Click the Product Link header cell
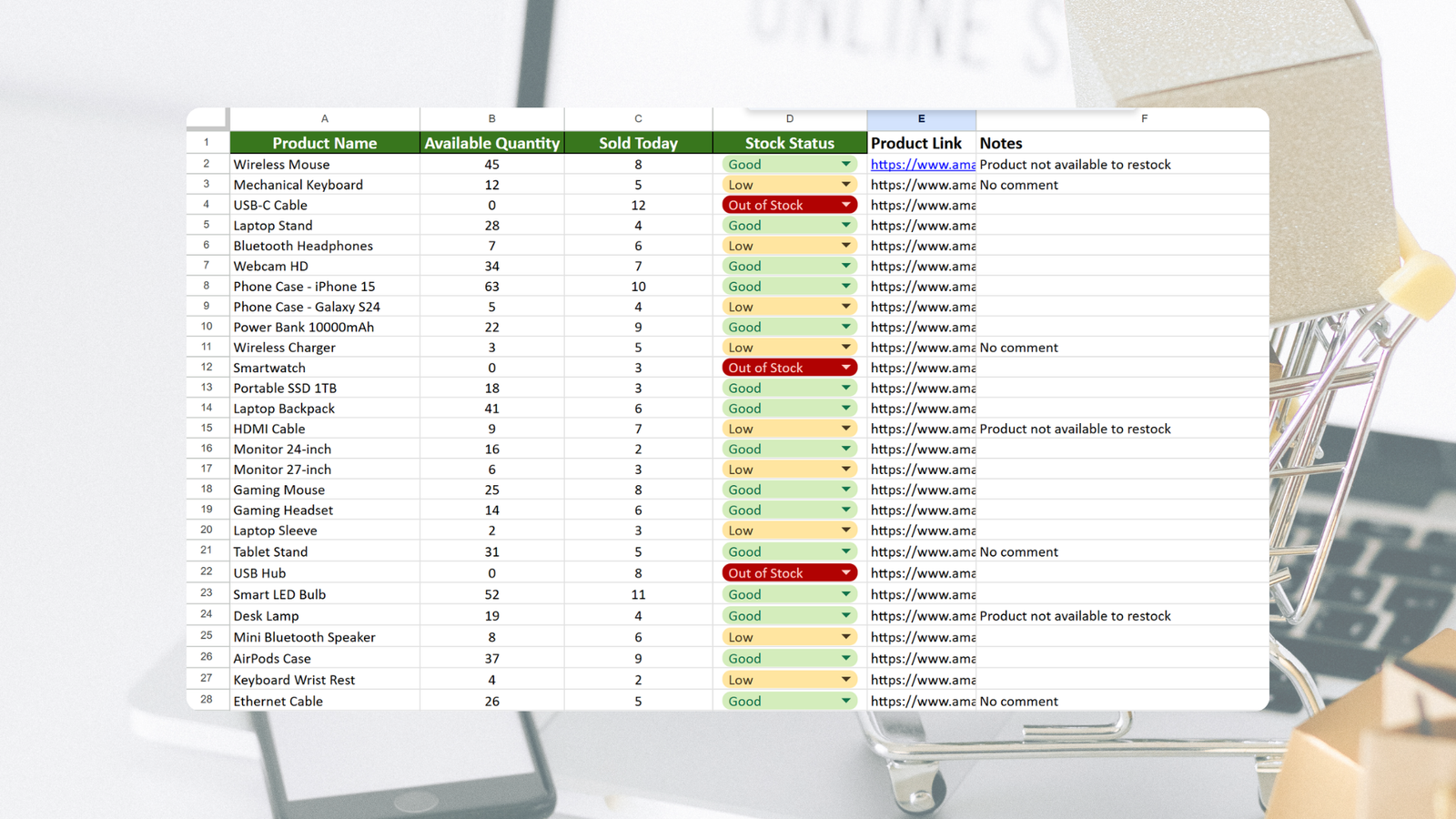The image size is (1456, 819). pyautogui.click(x=922, y=143)
